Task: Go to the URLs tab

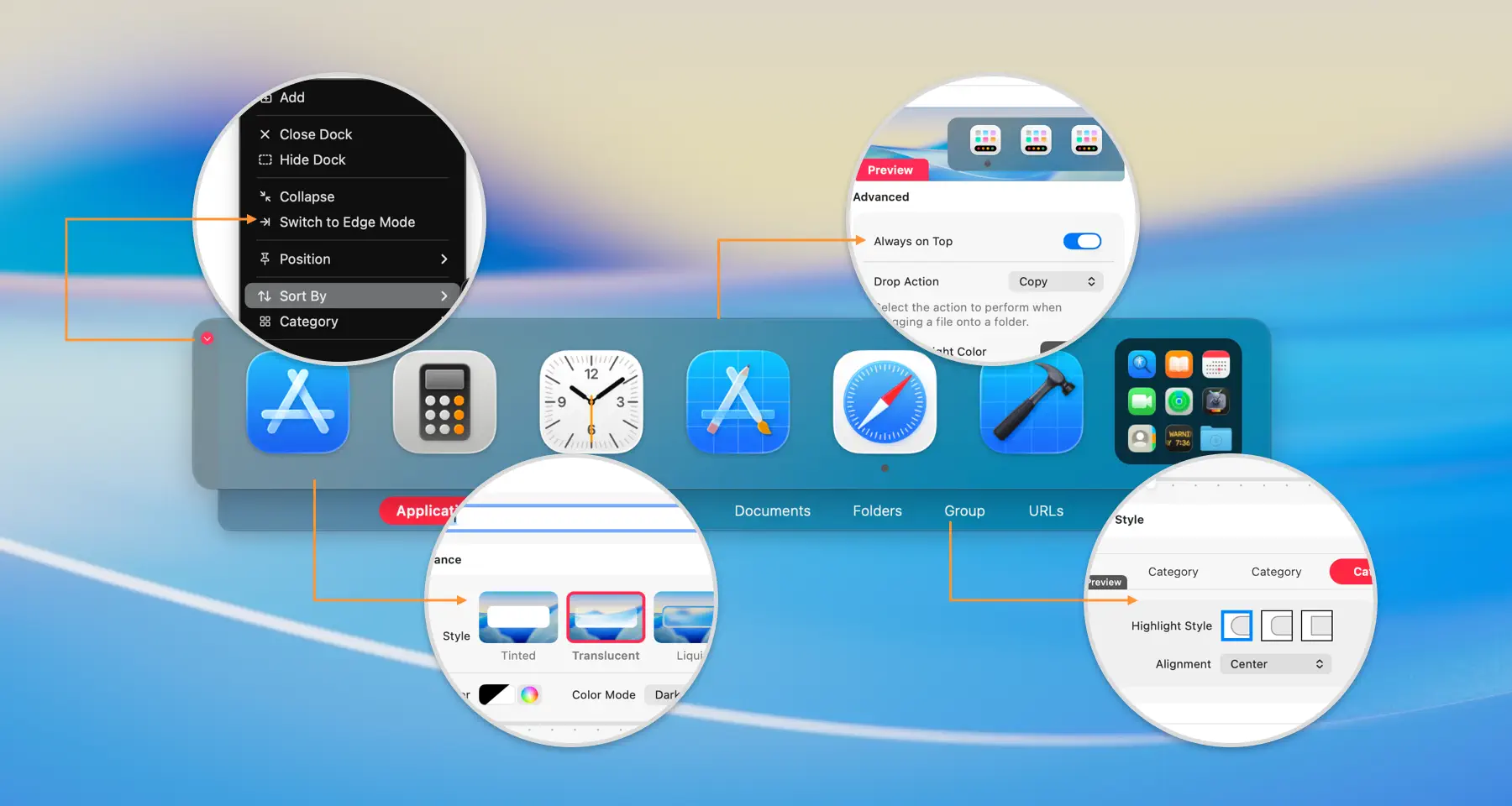Action: point(1046,510)
